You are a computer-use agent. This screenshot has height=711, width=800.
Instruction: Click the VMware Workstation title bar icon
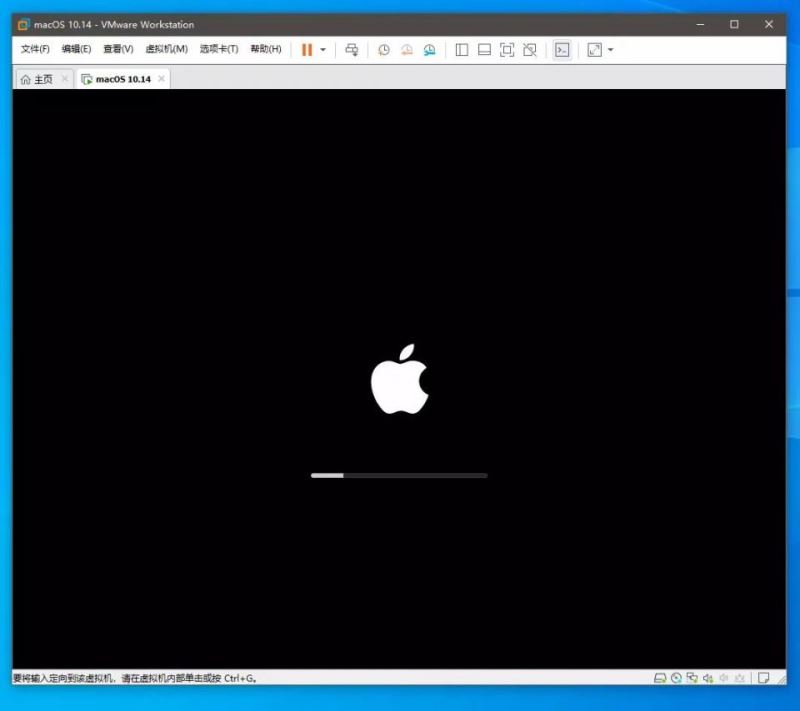click(23, 24)
